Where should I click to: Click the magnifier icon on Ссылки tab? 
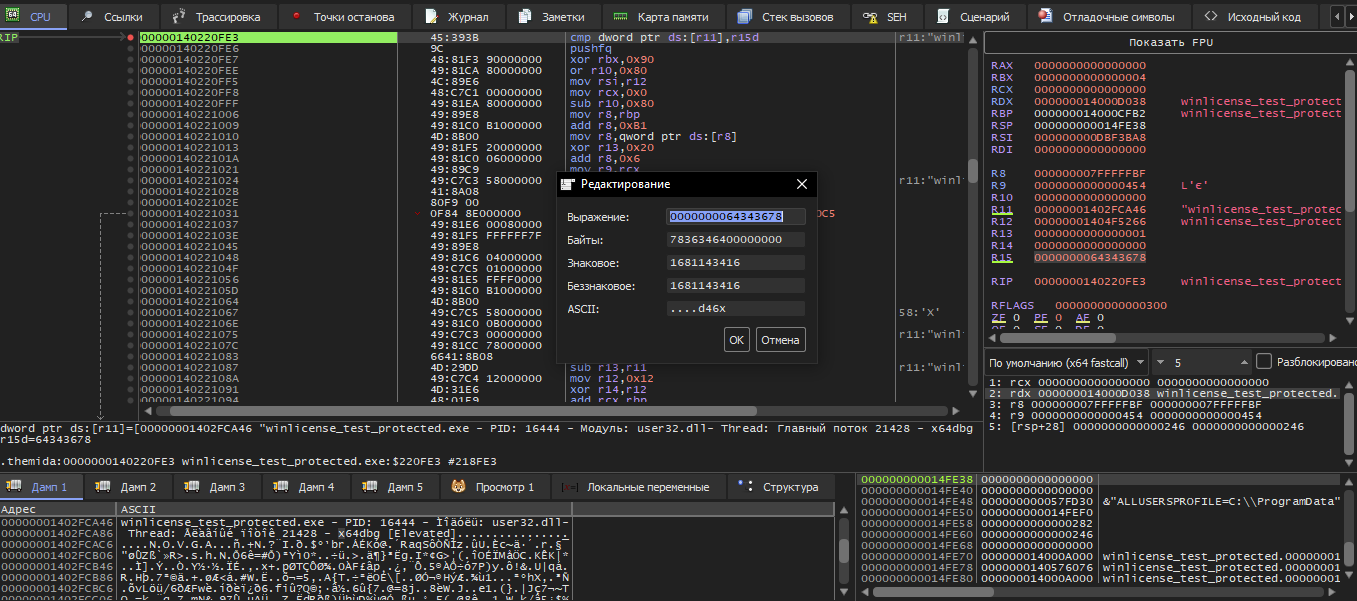[87, 17]
